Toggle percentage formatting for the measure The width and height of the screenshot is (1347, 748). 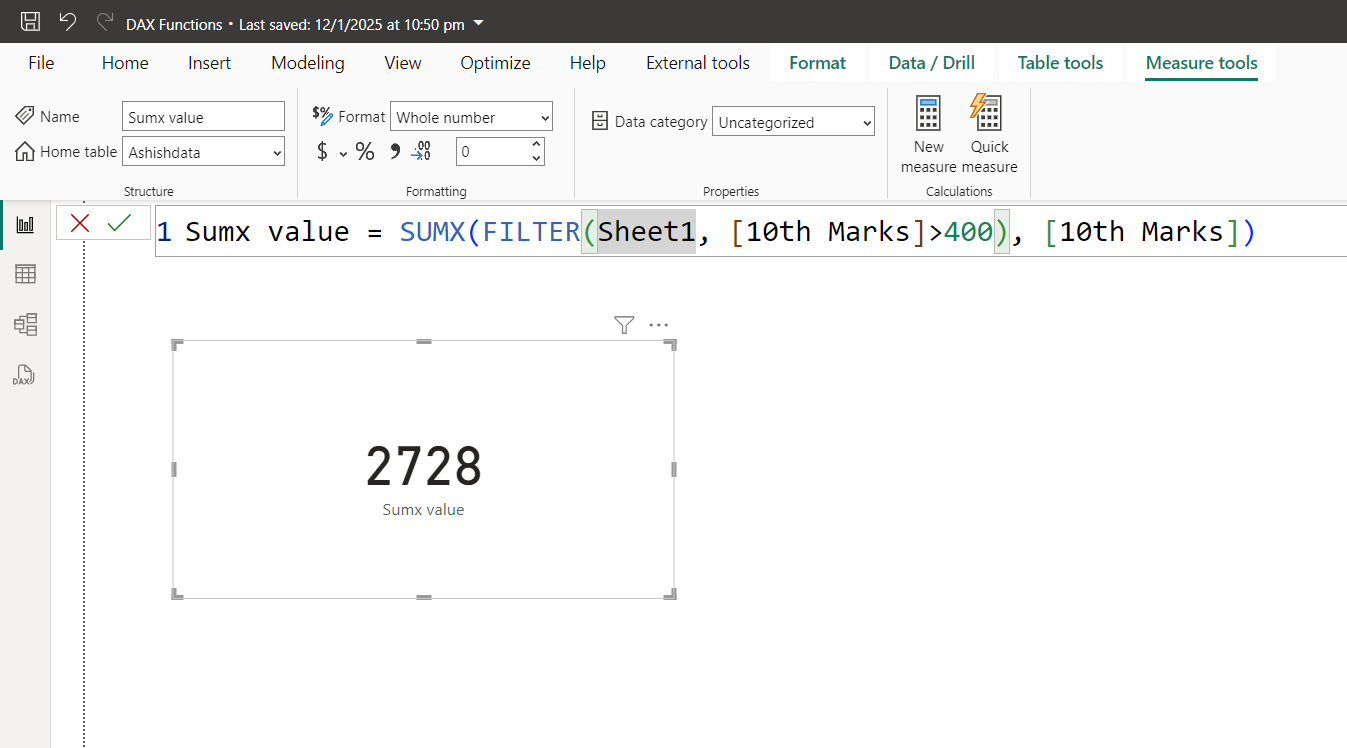[364, 151]
